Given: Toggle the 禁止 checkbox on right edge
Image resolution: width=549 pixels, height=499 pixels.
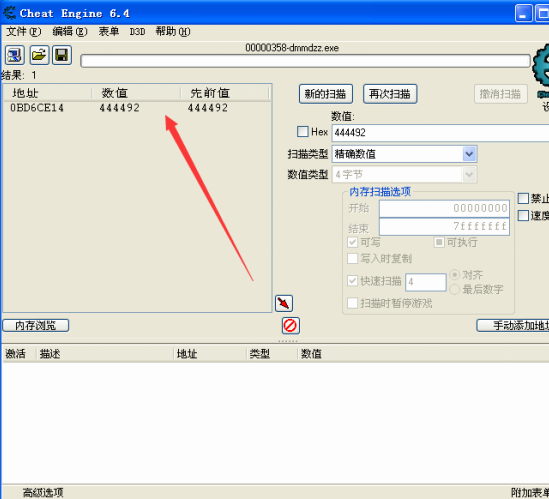Looking at the screenshot, I should (x=523, y=198).
